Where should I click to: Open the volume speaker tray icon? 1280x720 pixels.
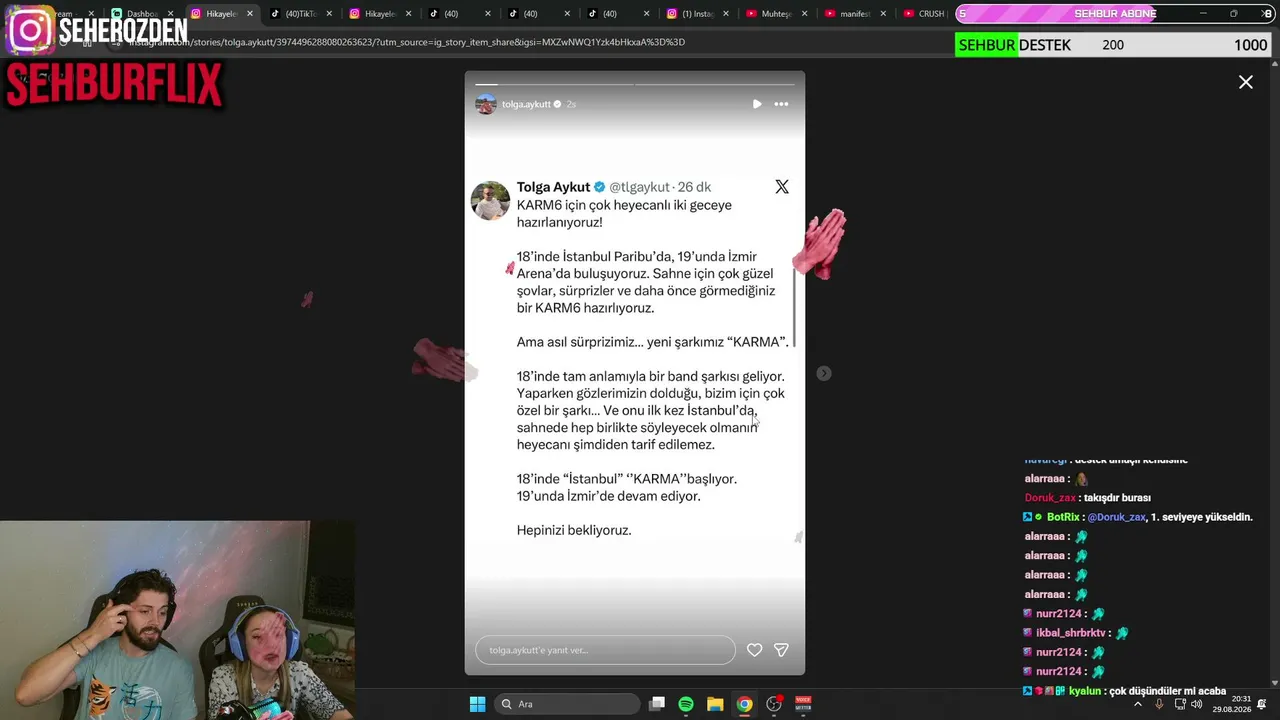1196,704
